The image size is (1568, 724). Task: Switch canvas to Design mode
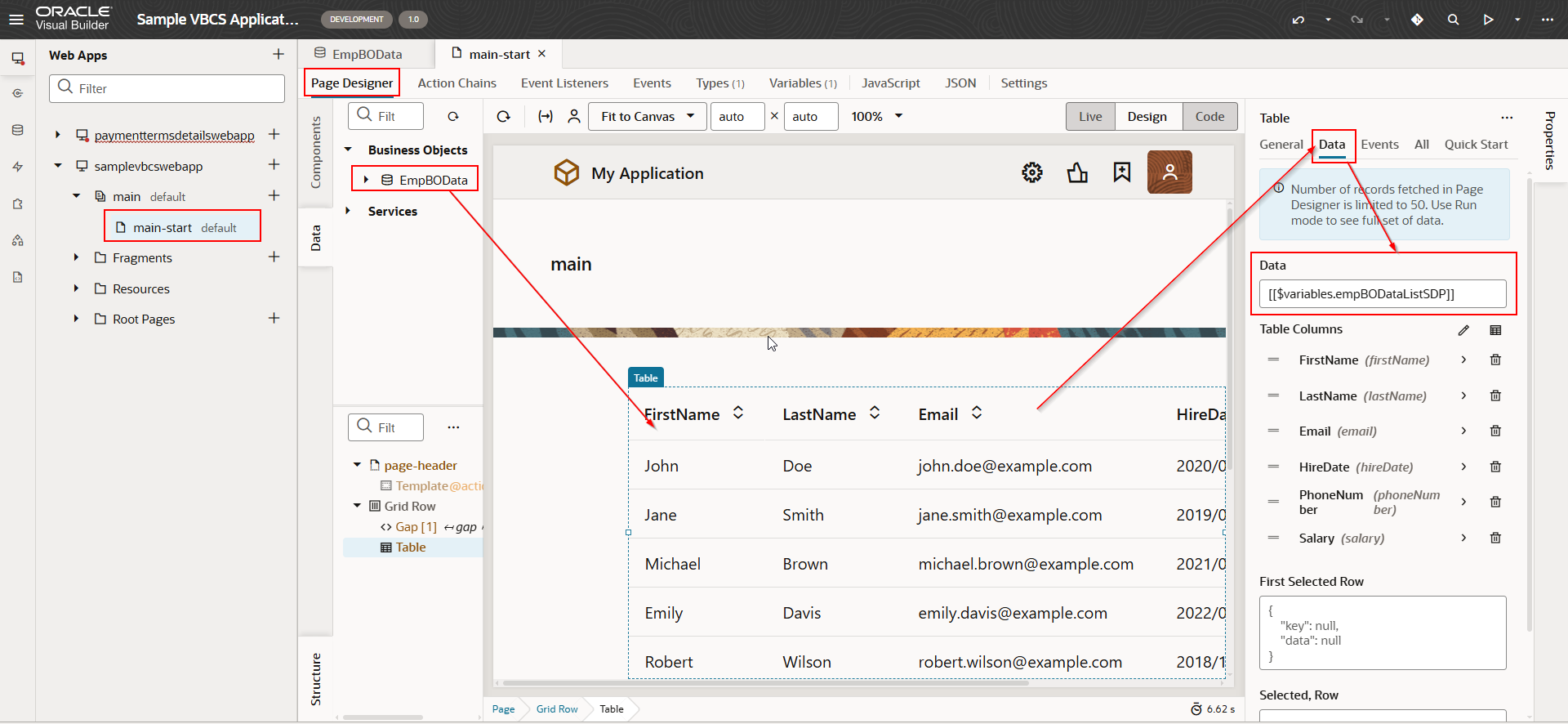tap(1147, 117)
